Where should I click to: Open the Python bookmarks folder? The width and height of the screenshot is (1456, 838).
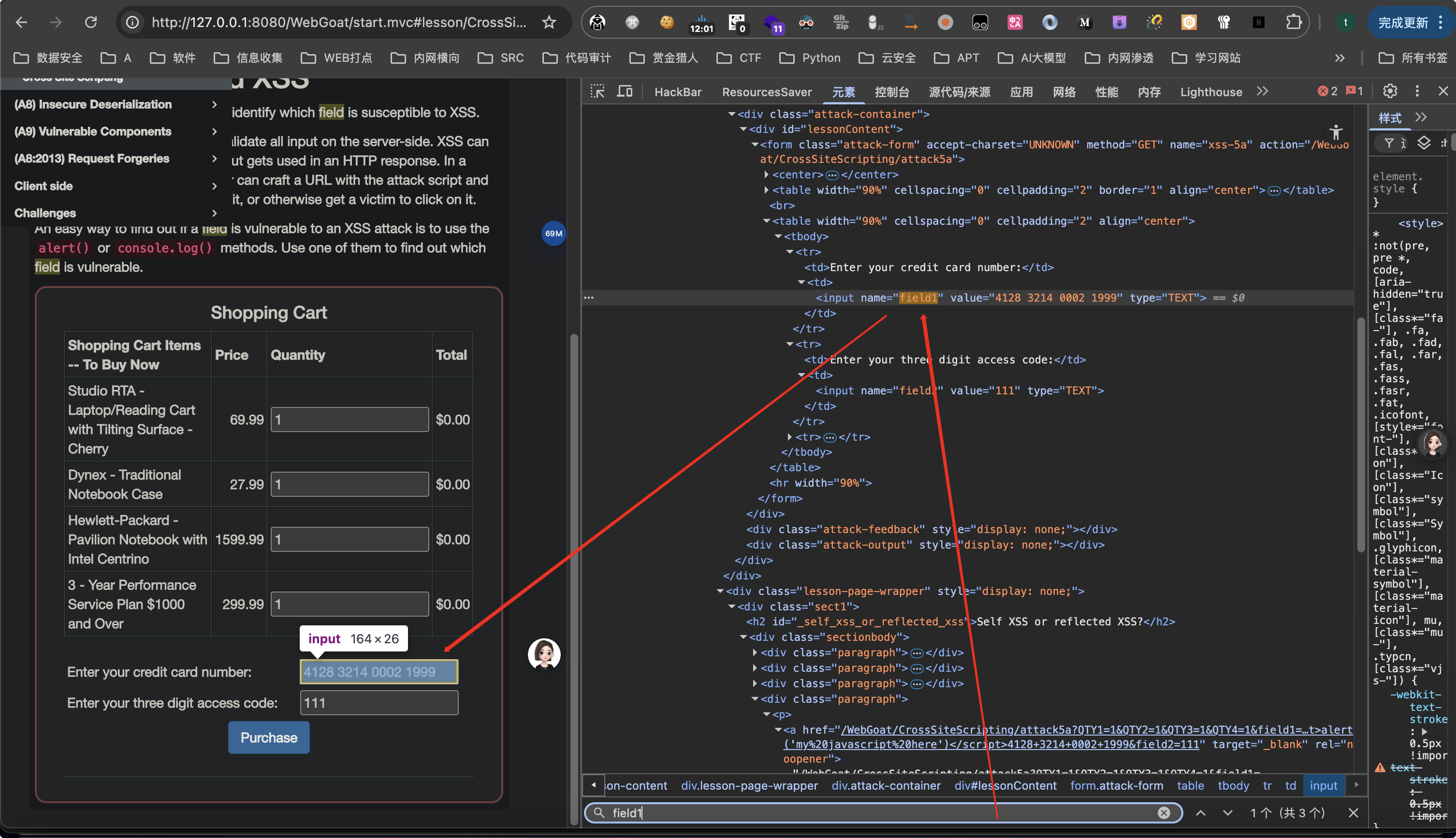click(810, 58)
